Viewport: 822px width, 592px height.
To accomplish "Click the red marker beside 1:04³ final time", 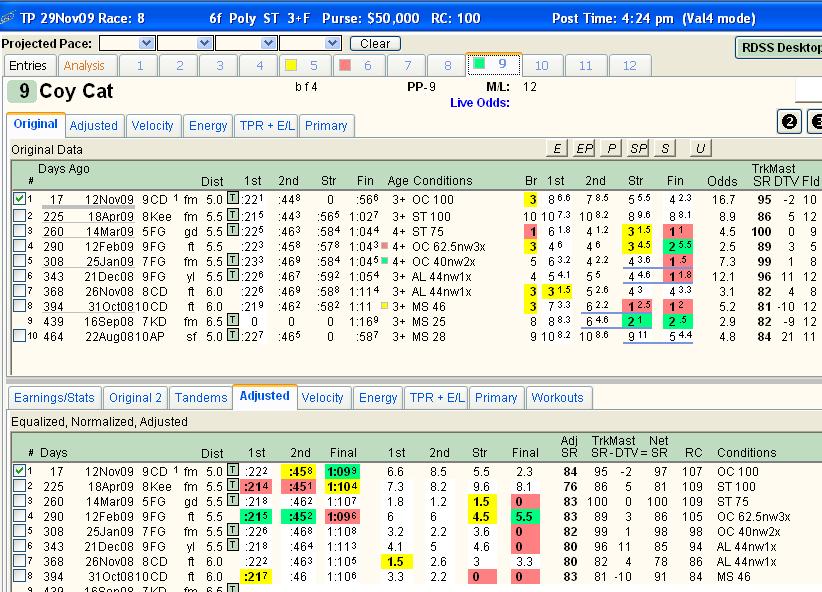I will pyautogui.click(x=384, y=245).
